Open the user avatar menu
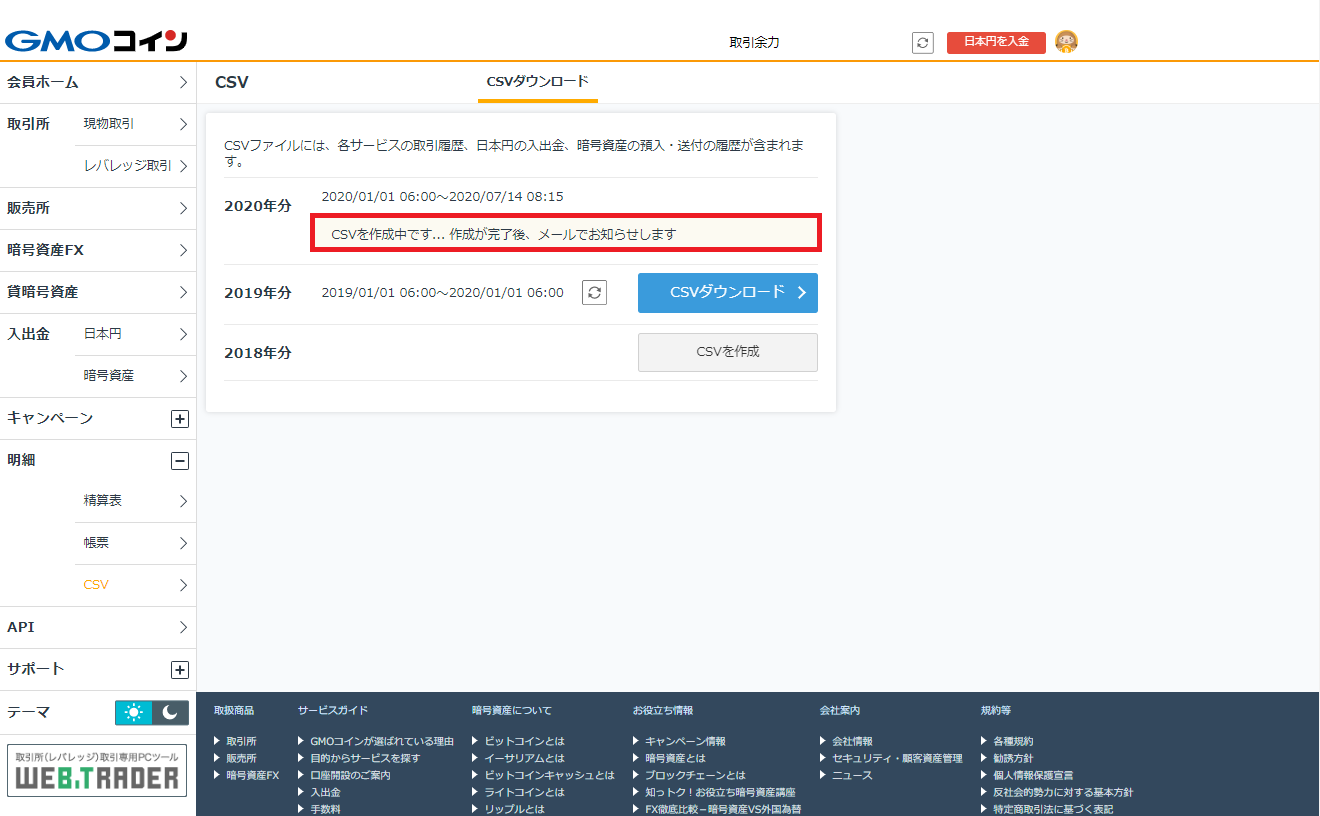Screen dimensions: 1320x816 (x=1066, y=42)
